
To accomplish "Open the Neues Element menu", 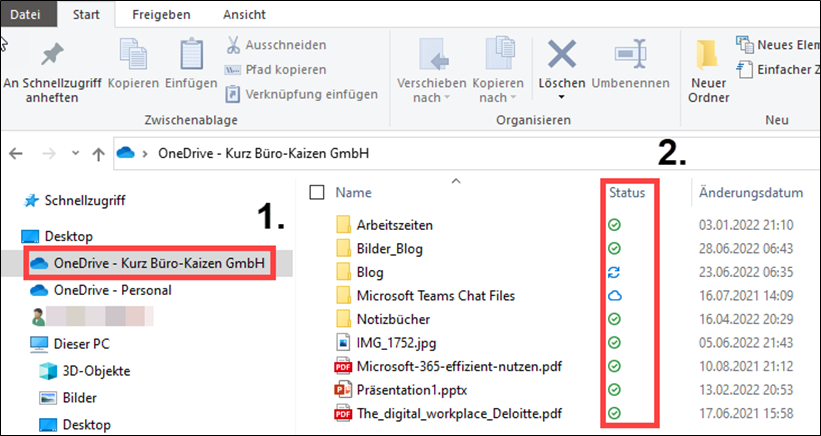I will pos(778,45).
